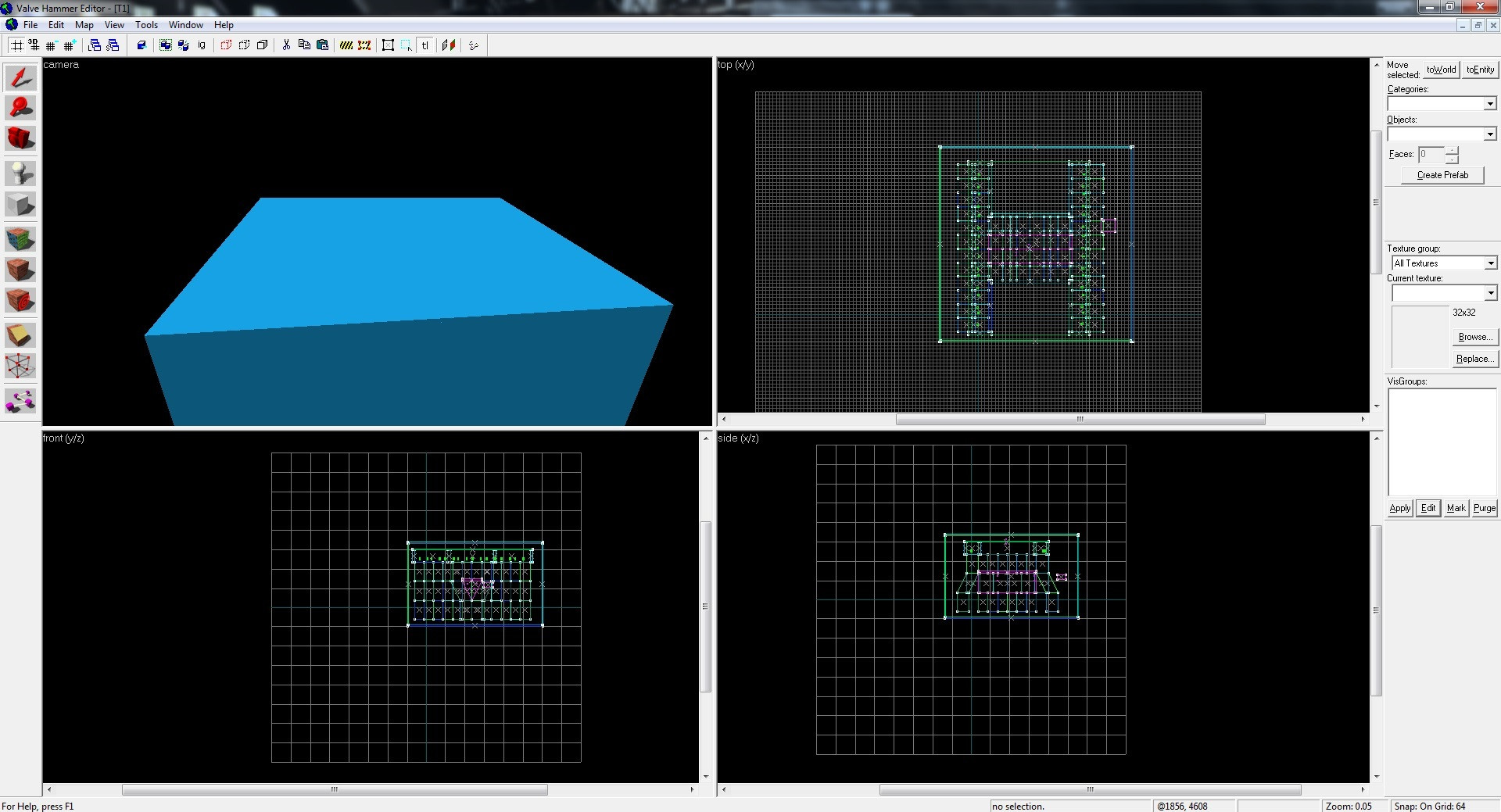The image size is (1501, 812).
Task: Click the Create Prefab button
Action: pyautogui.click(x=1442, y=175)
